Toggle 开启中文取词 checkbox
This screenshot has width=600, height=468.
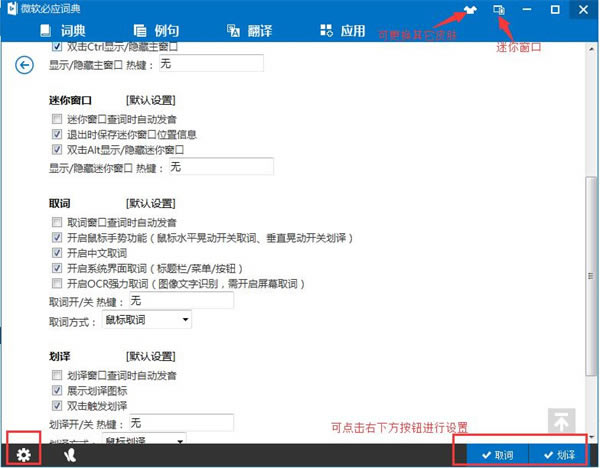[57, 254]
